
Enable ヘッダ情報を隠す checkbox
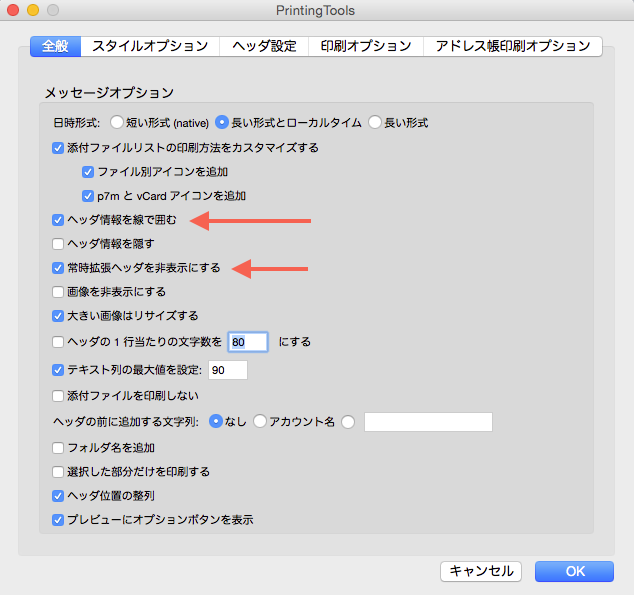click(58, 244)
